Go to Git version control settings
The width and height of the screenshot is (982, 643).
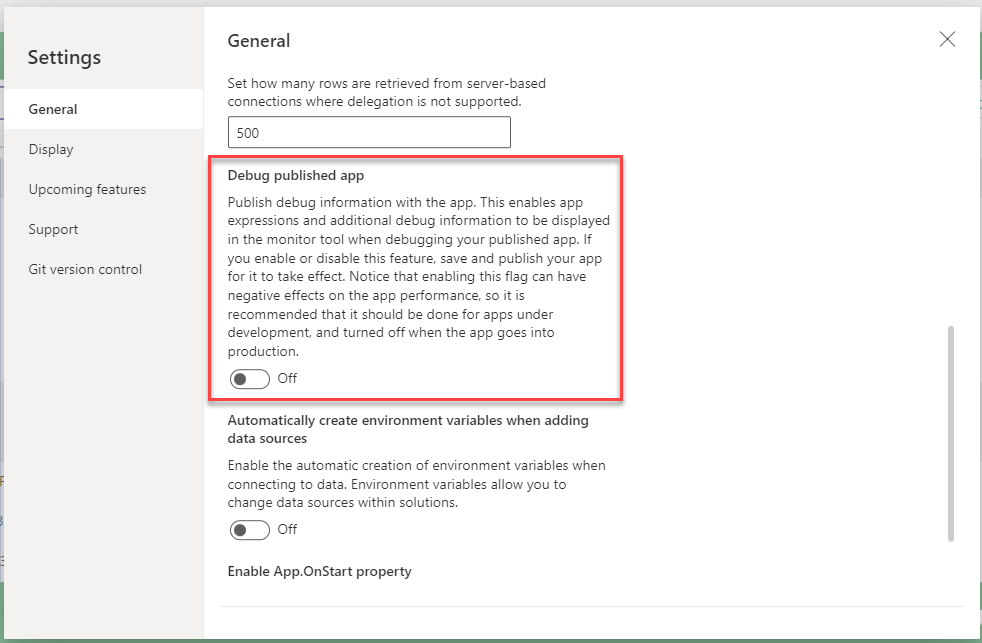pos(85,269)
